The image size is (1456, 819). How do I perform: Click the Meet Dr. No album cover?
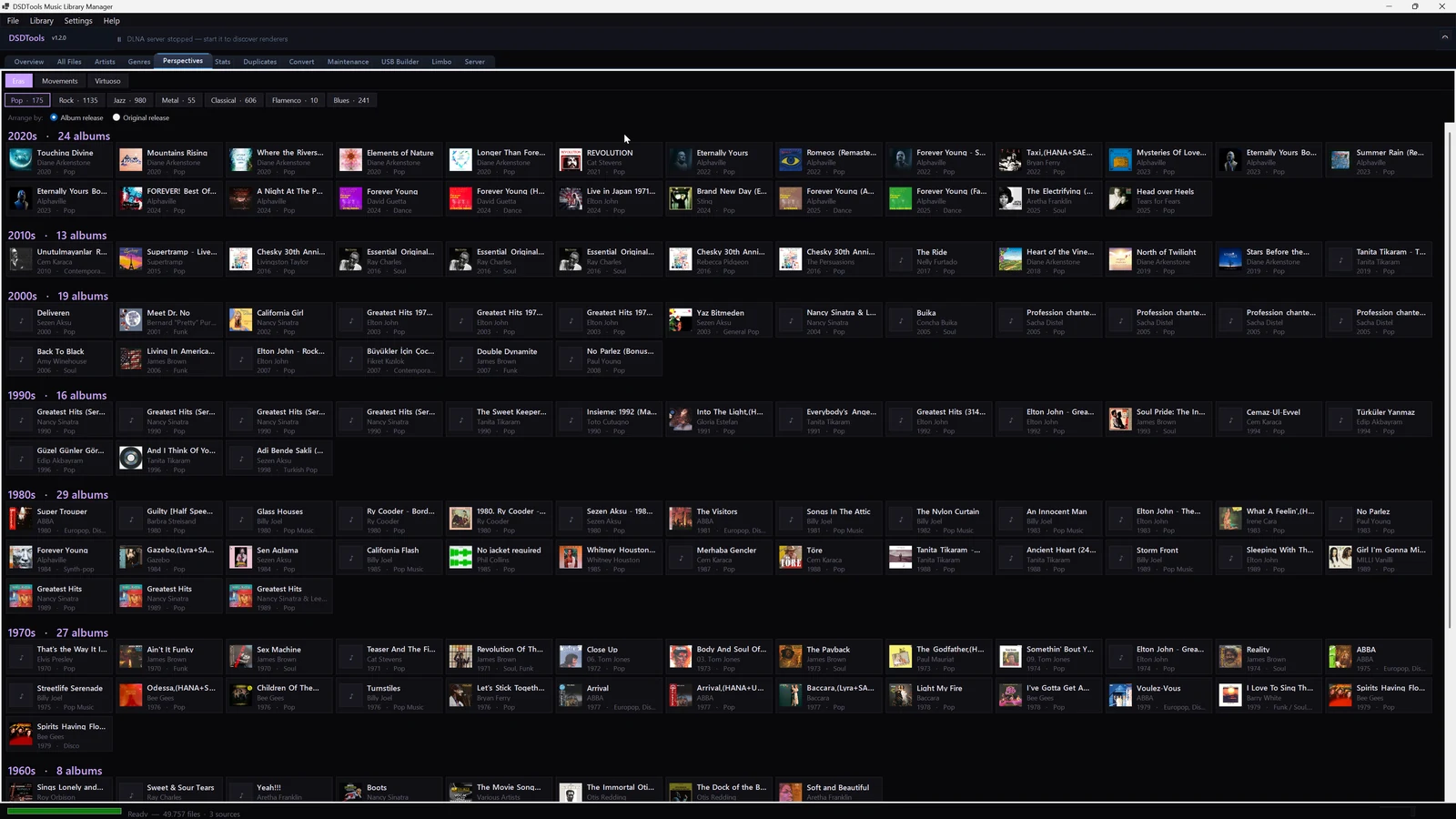coord(130,320)
